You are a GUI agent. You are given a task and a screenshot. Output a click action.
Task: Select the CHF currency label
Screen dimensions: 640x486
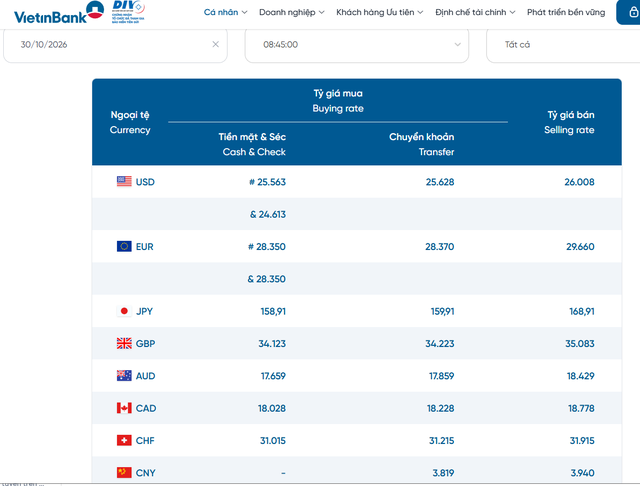pyautogui.click(x=145, y=441)
